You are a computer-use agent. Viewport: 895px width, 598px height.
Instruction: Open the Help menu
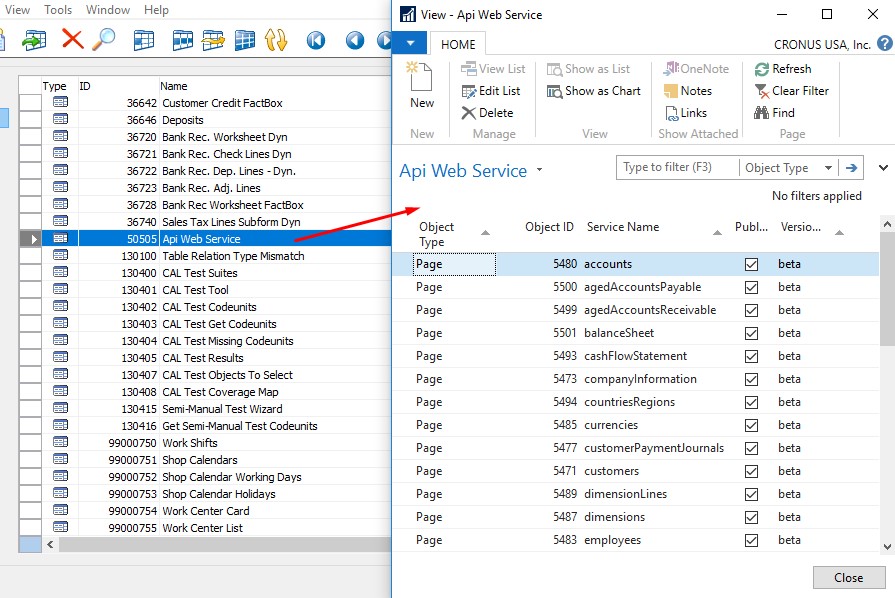[x=156, y=10]
